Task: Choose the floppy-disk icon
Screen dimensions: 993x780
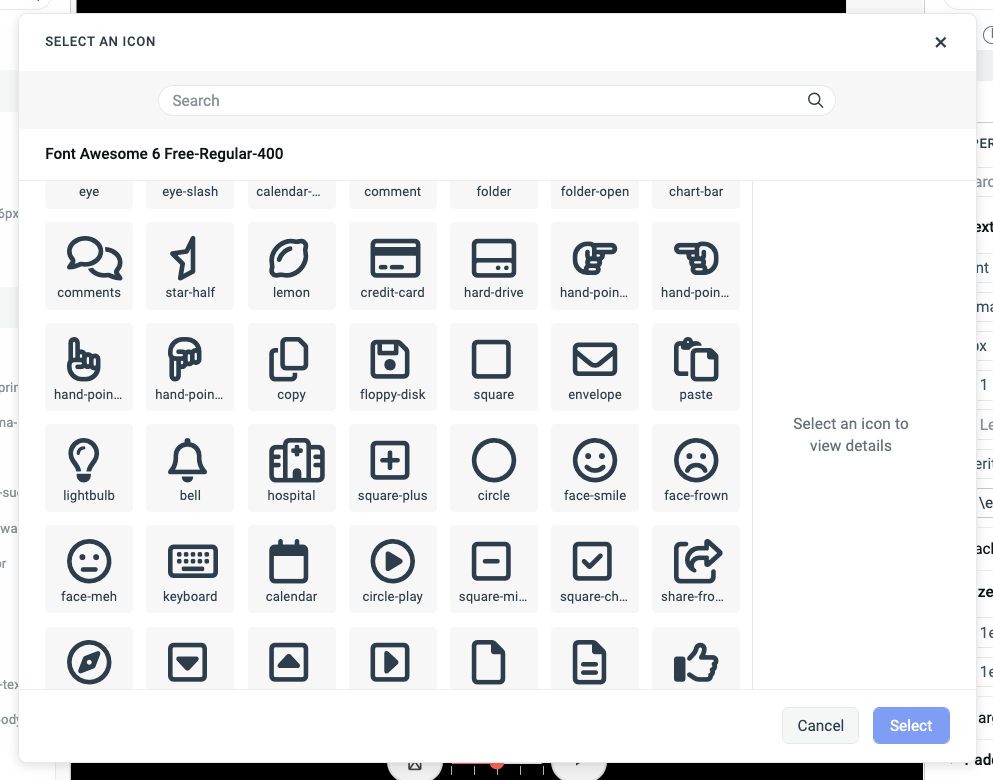Action: tap(393, 367)
